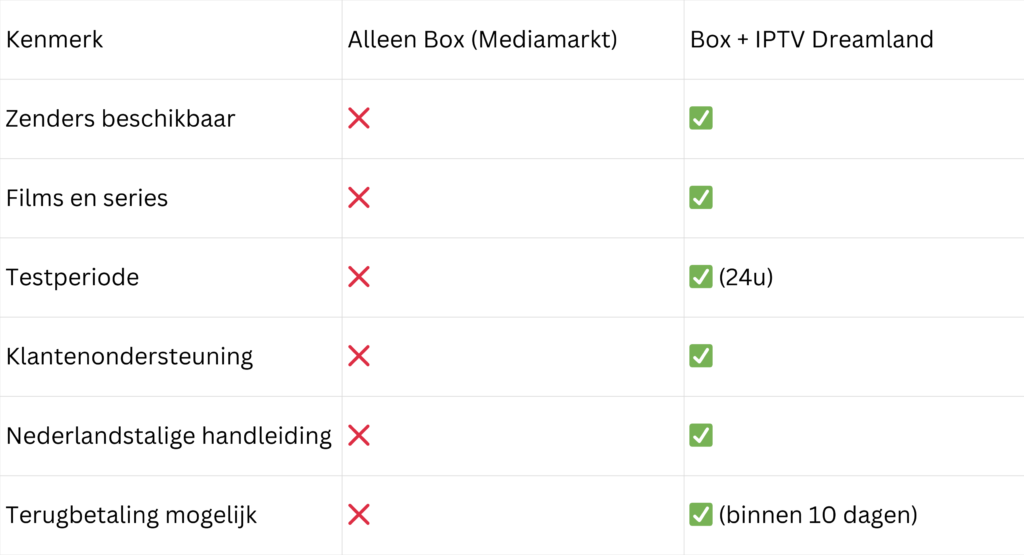The width and height of the screenshot is (1024, 555).
Task: Click green checkmark for Films en series
Action: (701, 198)
